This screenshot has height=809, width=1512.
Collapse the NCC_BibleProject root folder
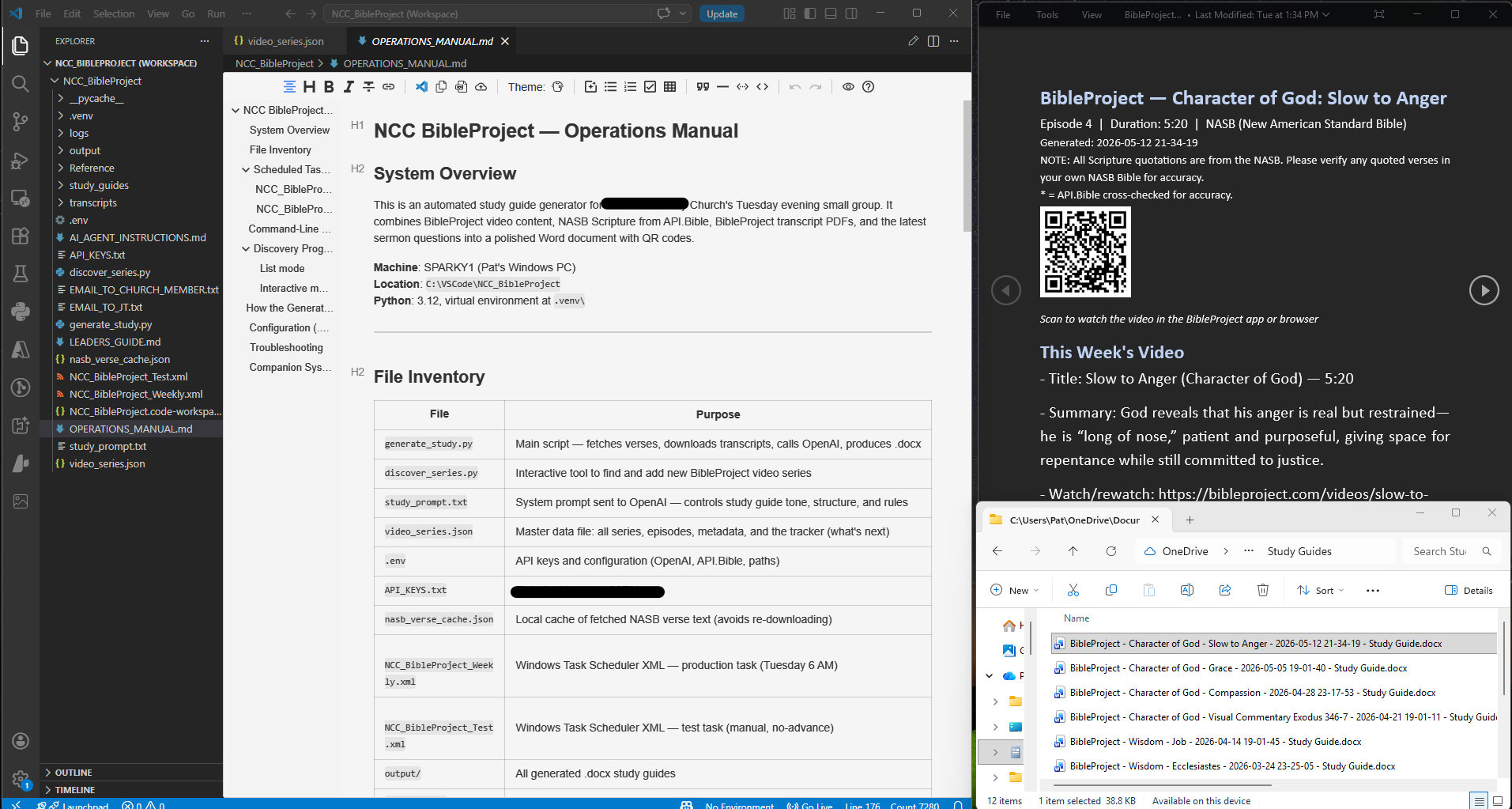tap(55, 81)
